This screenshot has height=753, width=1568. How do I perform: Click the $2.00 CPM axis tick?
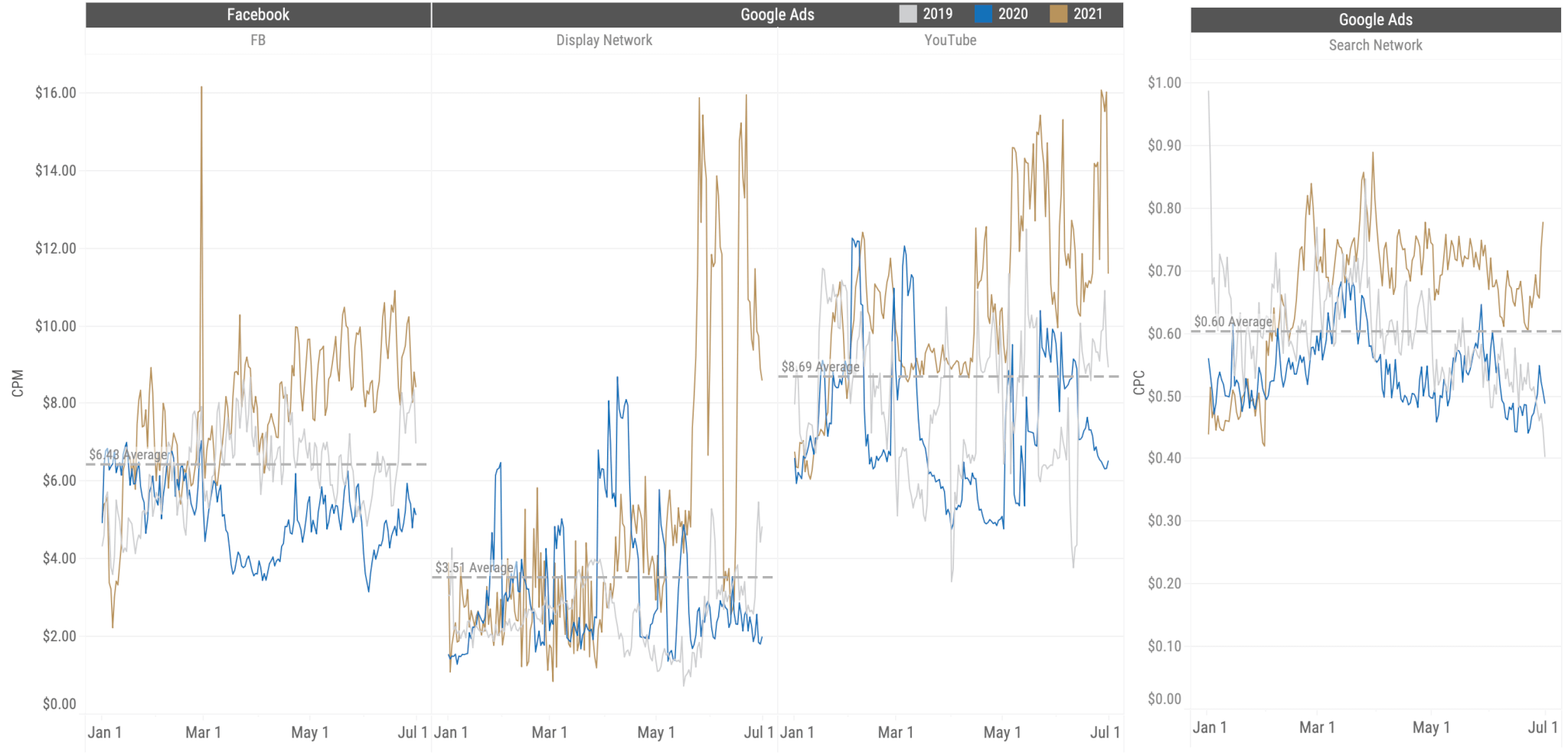point(60,636)
